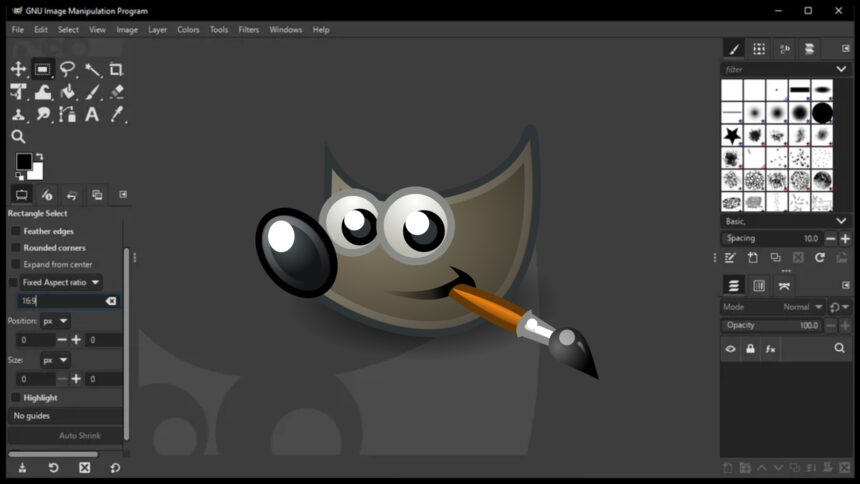The width and height of the screenshot is (860, 484).
Task: Select the star-shaped brush thumbnail
Action: pos(732,134)
